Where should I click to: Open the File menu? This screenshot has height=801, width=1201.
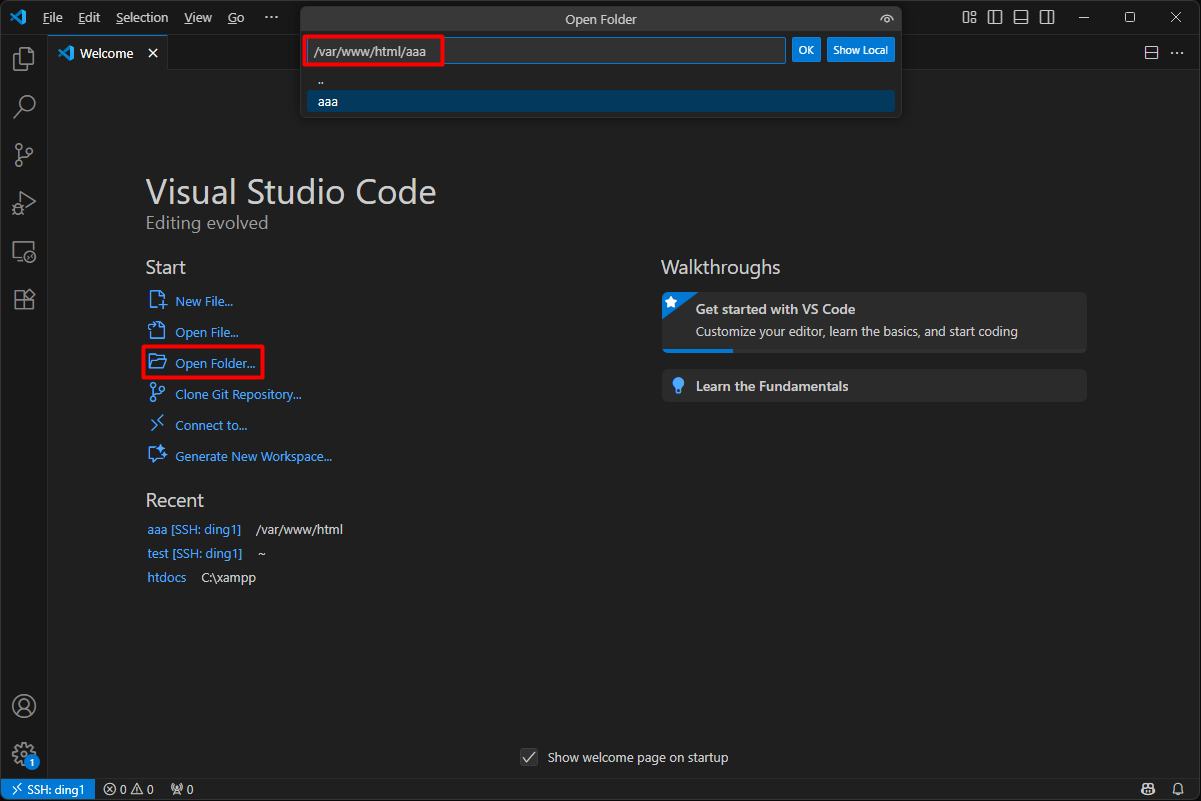tap(53, 17)
